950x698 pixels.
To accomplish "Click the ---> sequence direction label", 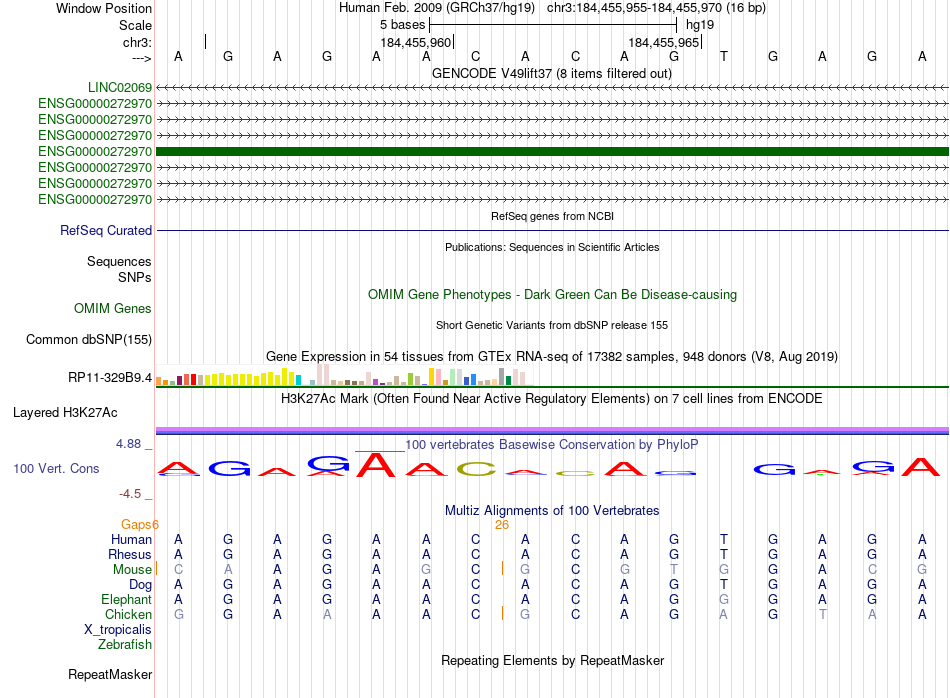I will [x=141, y=58].
